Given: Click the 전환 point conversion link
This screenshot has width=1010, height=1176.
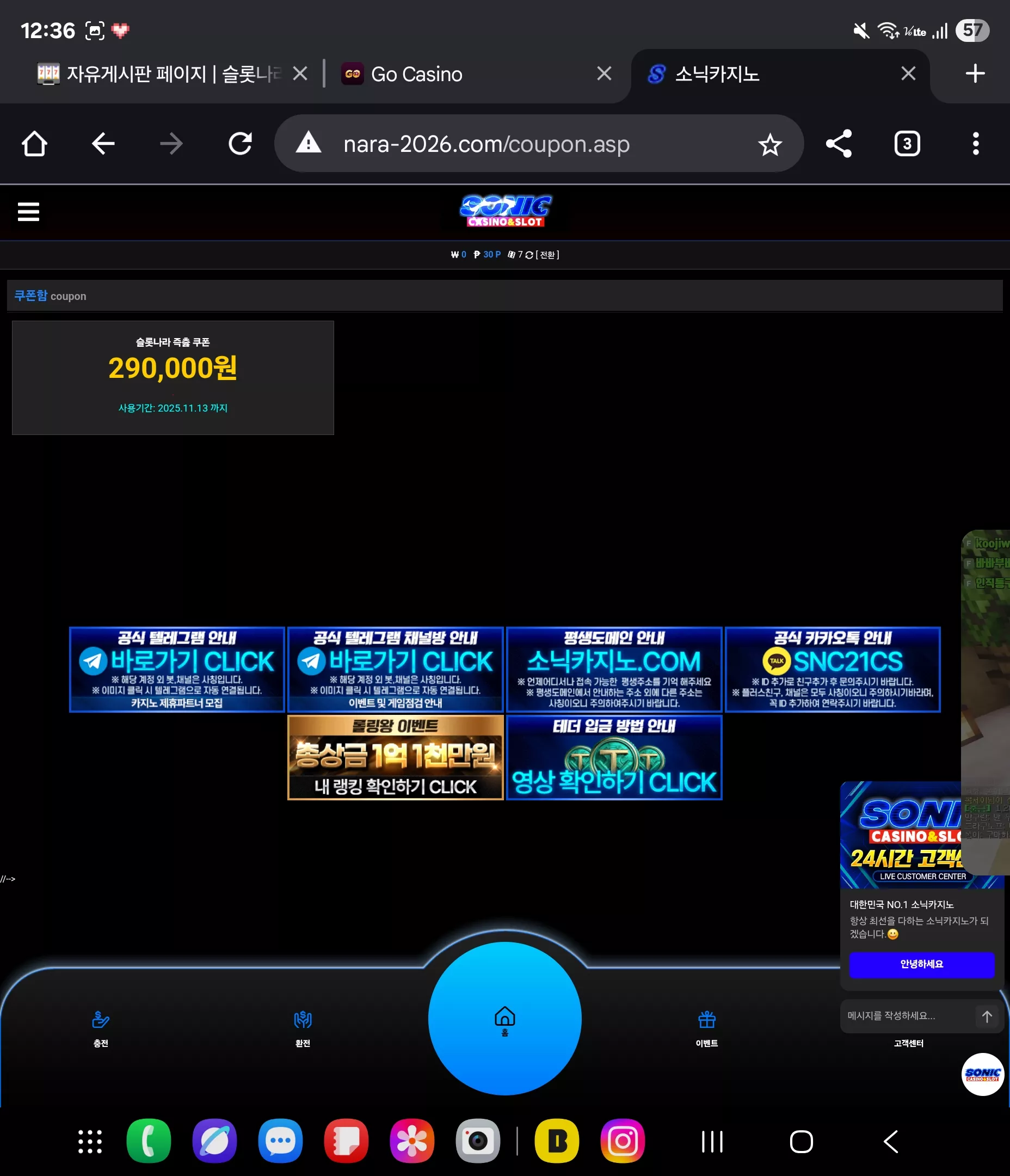Looking at the screenshot, I should (x=547, y=255).
